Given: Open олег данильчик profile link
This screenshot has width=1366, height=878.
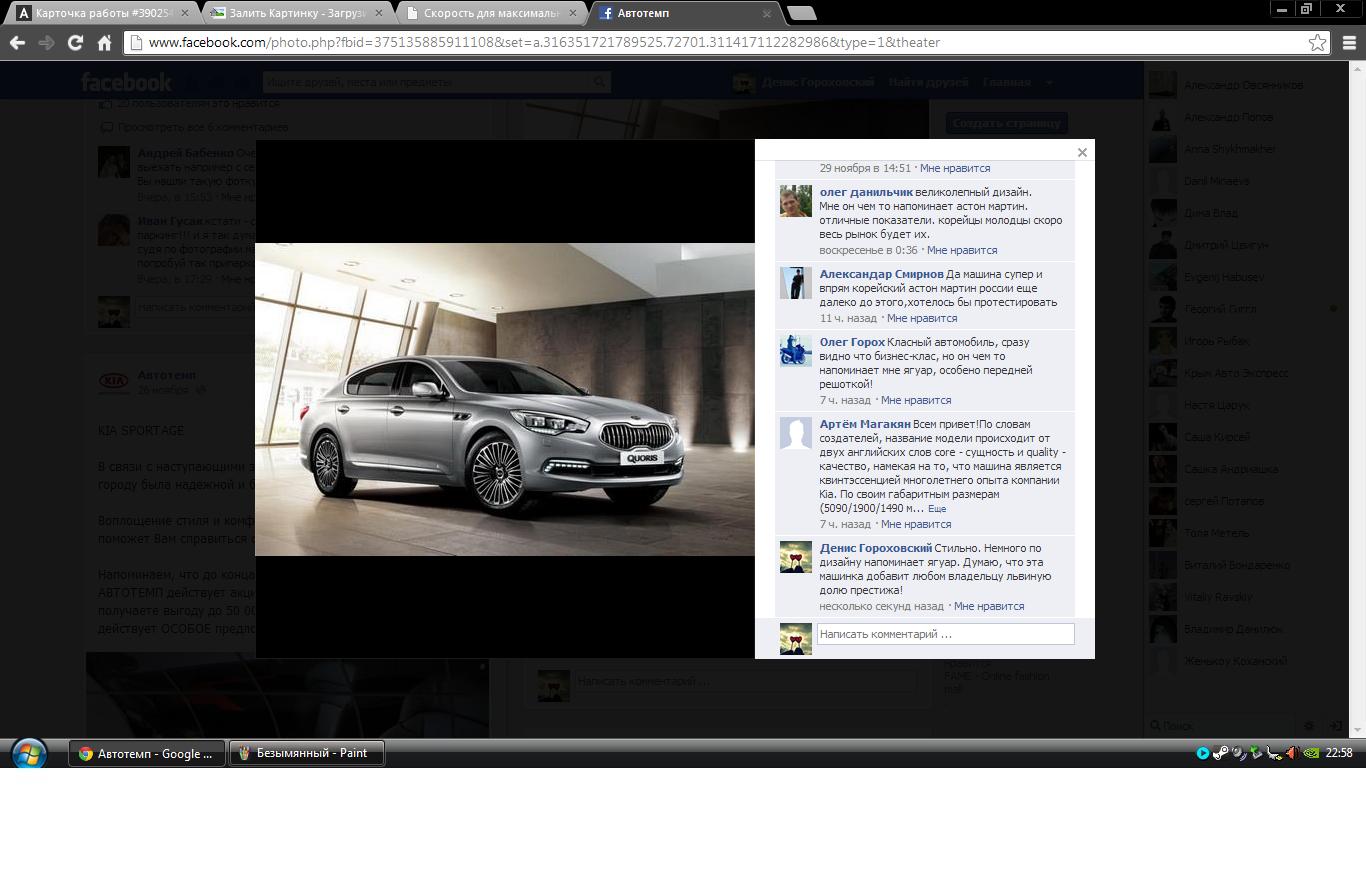Looking at the screenshot, I should (866, 192).
